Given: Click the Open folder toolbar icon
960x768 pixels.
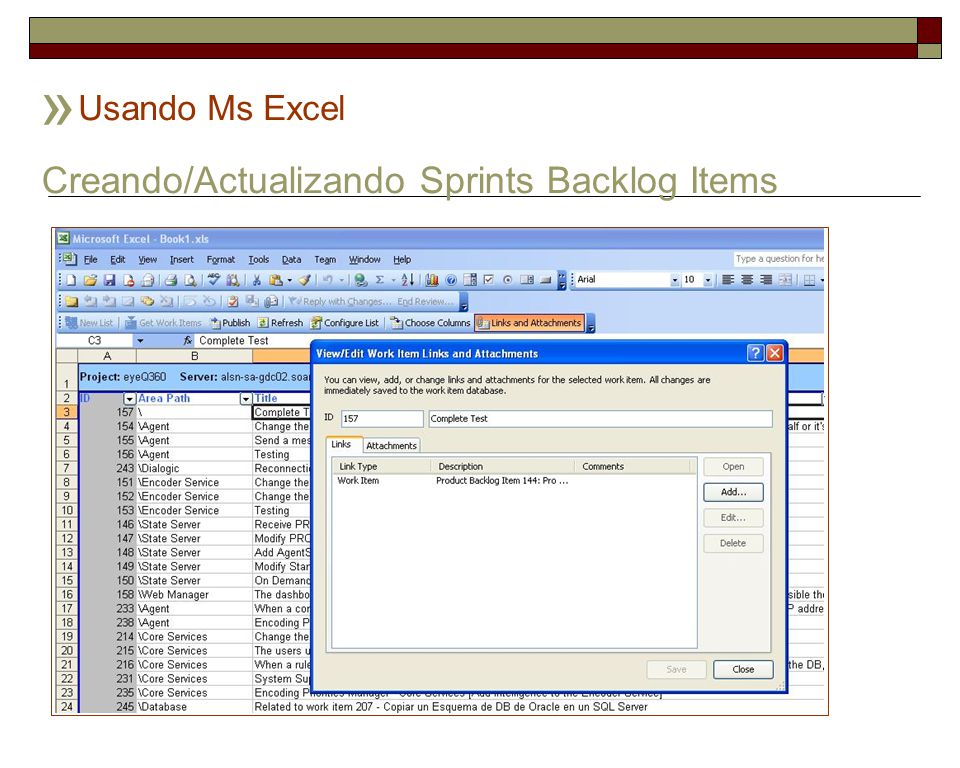Looking at the screenshot, I should point(91,280).
